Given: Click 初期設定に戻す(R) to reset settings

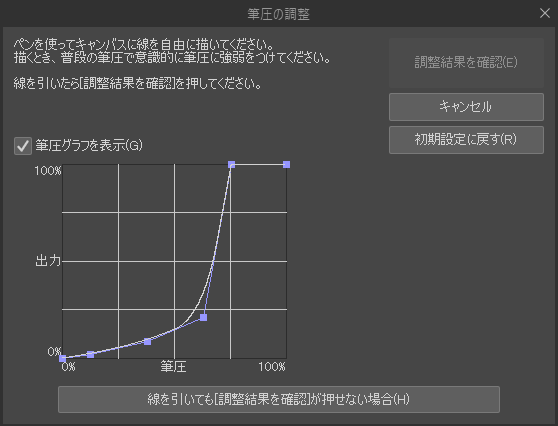Looking at the screenshot, I should pyautogui.click(x=466, y=140).
